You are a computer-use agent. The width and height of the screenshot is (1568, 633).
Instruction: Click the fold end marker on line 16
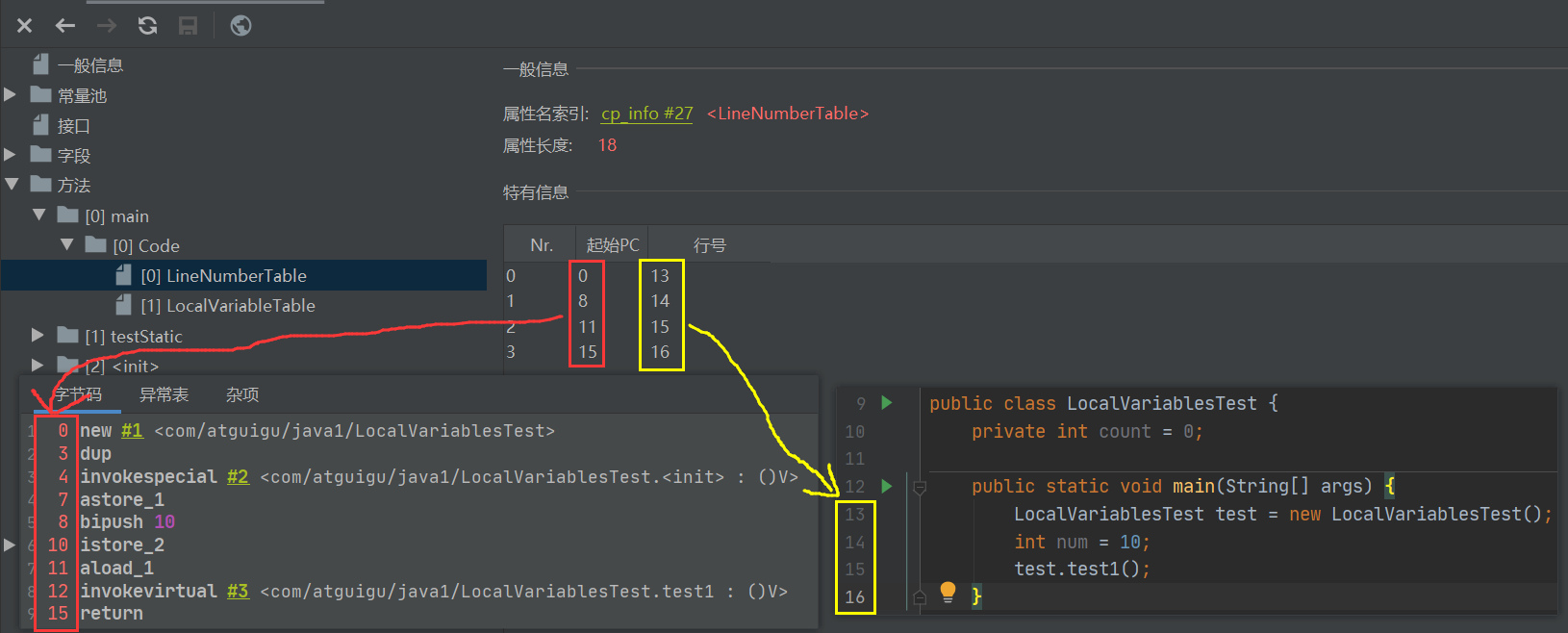[919, 597]
